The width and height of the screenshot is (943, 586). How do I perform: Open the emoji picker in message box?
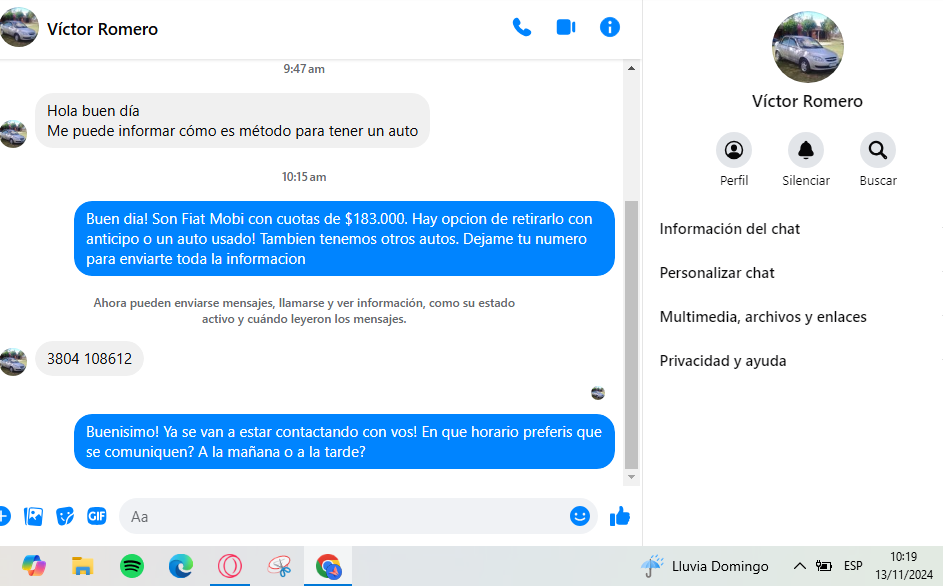coord(580,516)
